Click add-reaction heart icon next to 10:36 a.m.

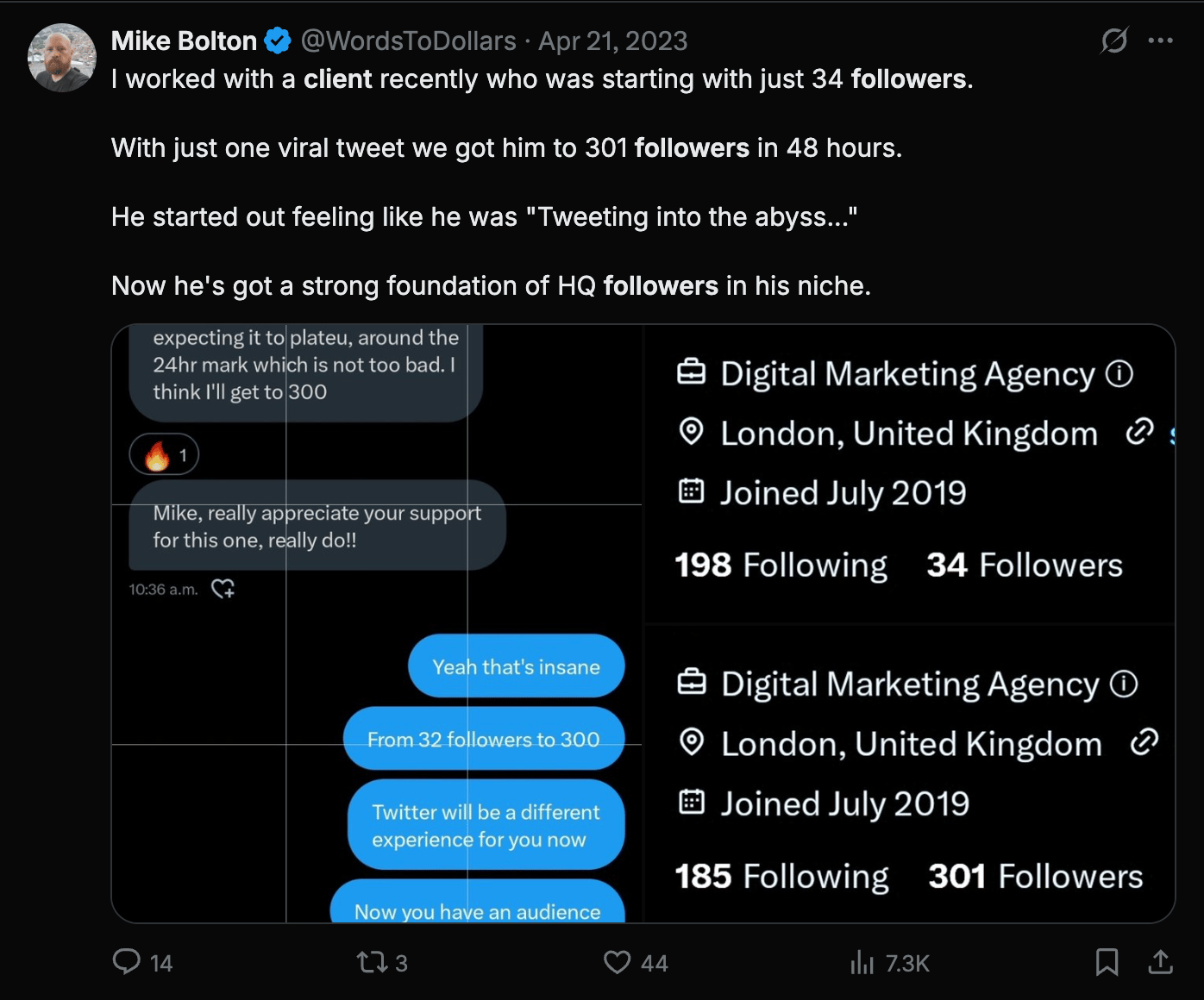tap(223, 589)
